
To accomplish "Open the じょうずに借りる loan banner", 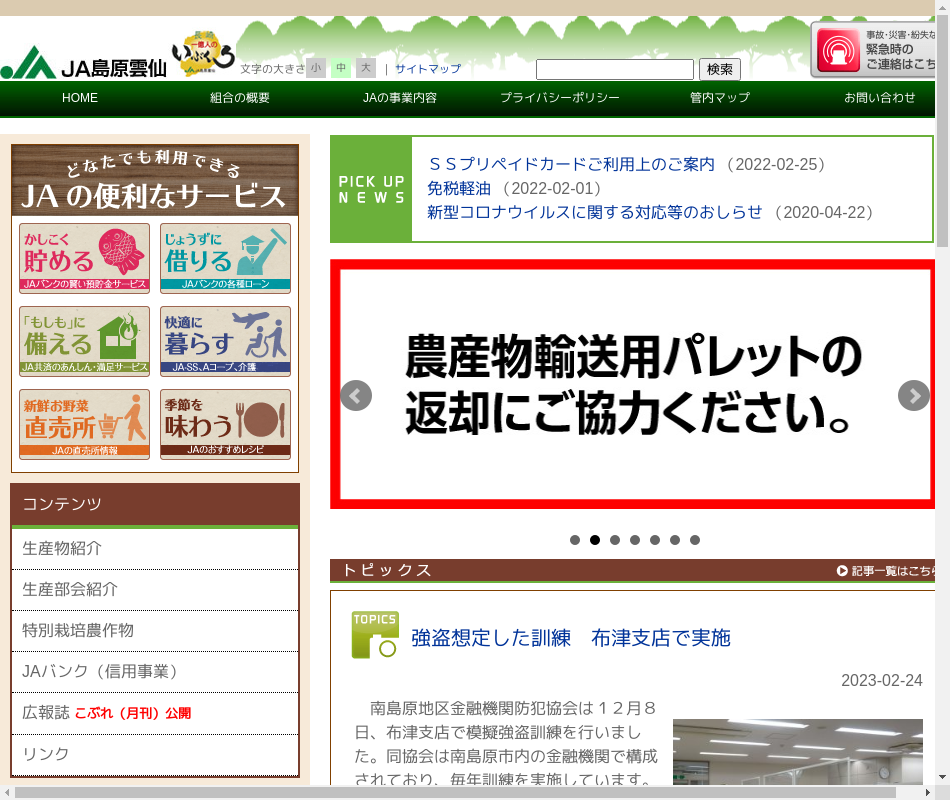I will [225, 257].
